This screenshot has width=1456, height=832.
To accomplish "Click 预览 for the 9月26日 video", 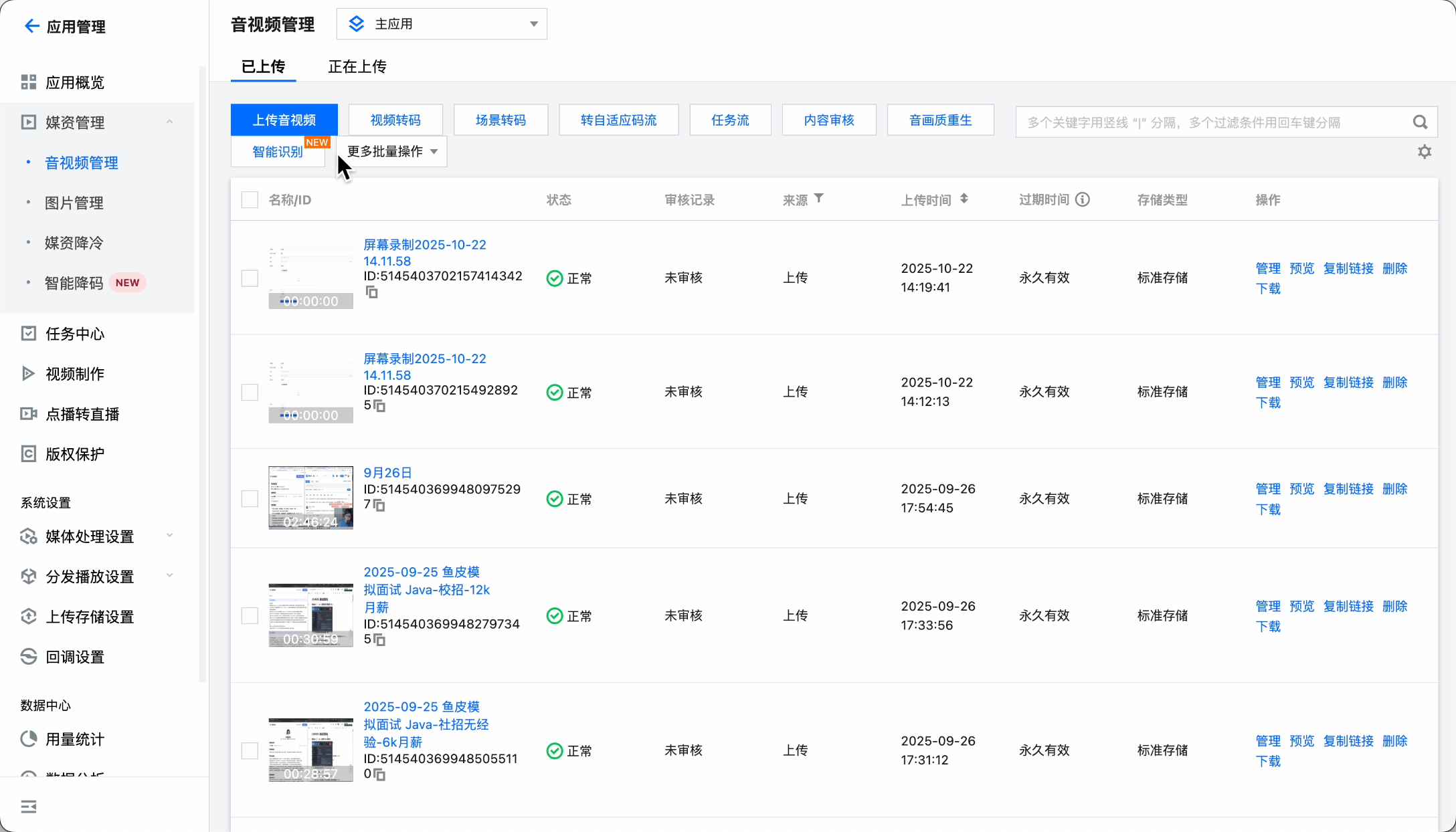I will point(1301,489).
